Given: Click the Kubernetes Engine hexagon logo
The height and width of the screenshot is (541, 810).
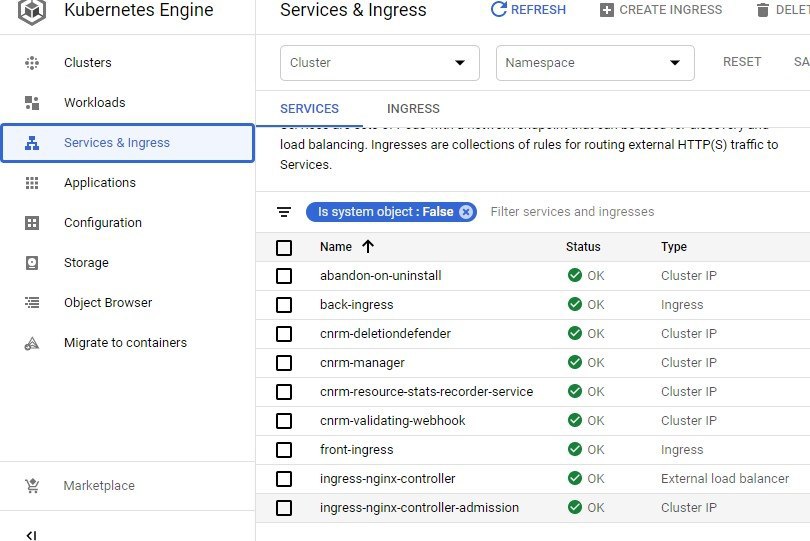Looking at the screenshot, I should click(x=32, y=11).
